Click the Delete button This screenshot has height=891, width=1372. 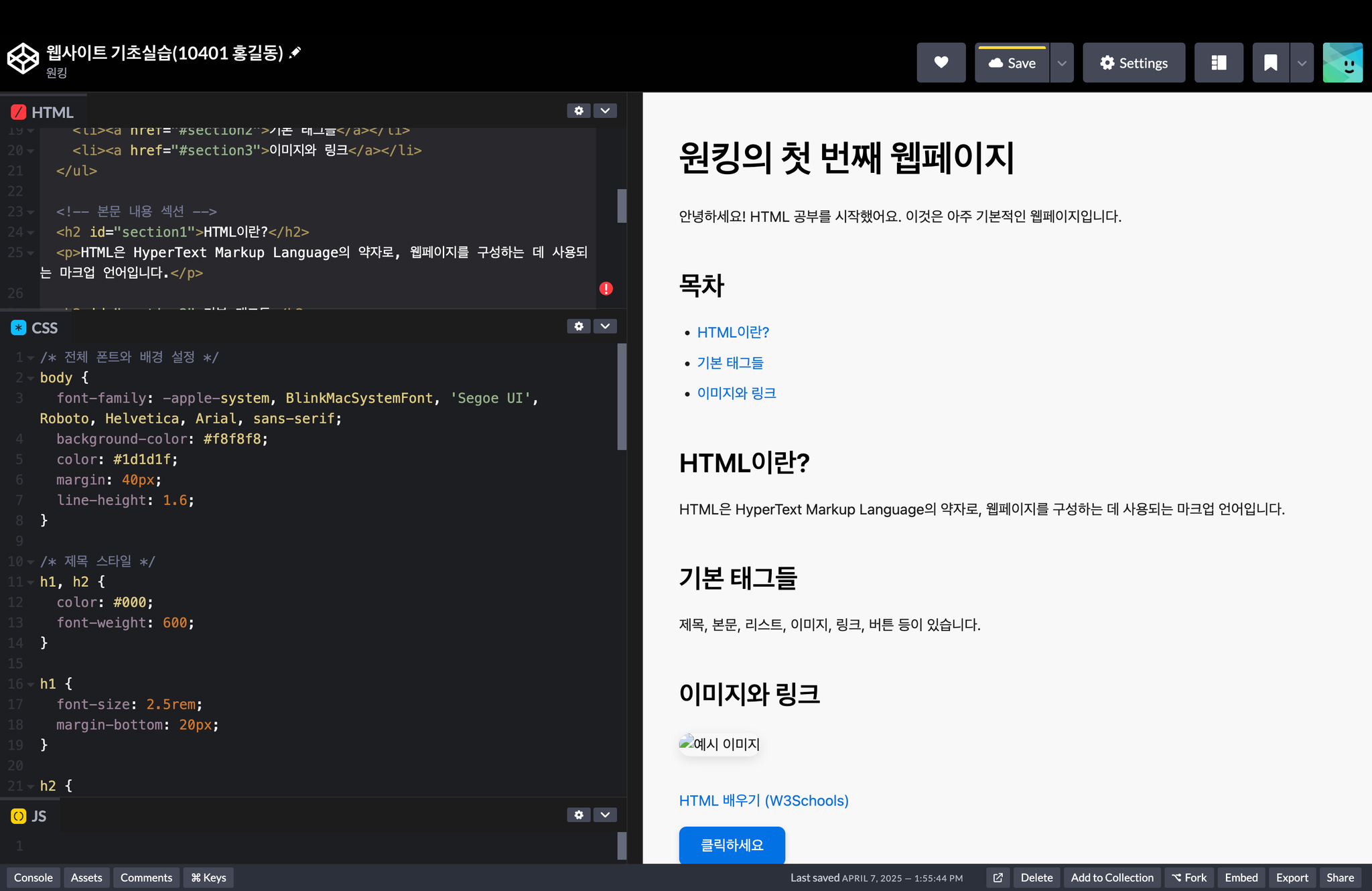[x=1036, y=878]
